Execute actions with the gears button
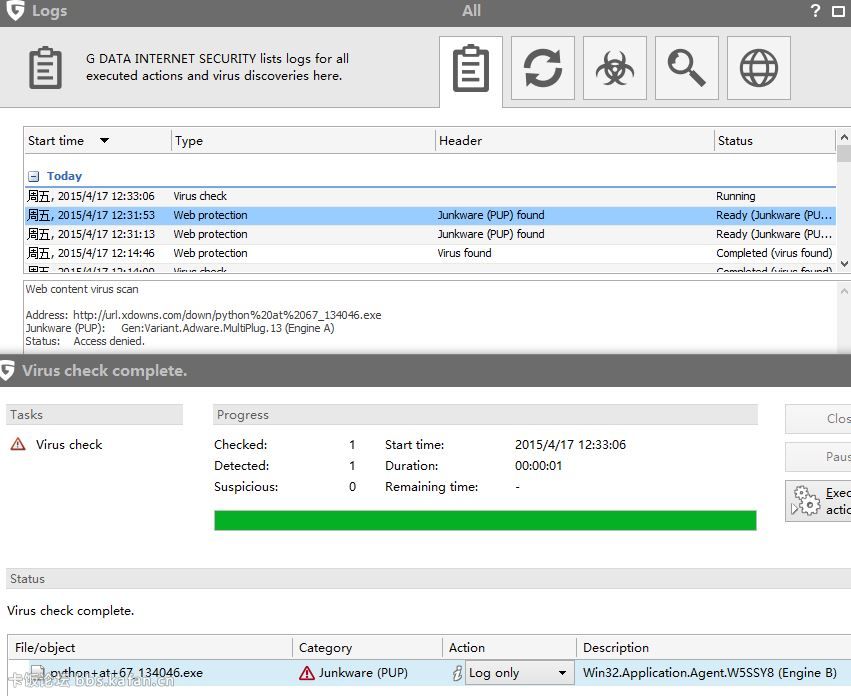The height and width of the screenshot is (696, 851). pos(818,501)
